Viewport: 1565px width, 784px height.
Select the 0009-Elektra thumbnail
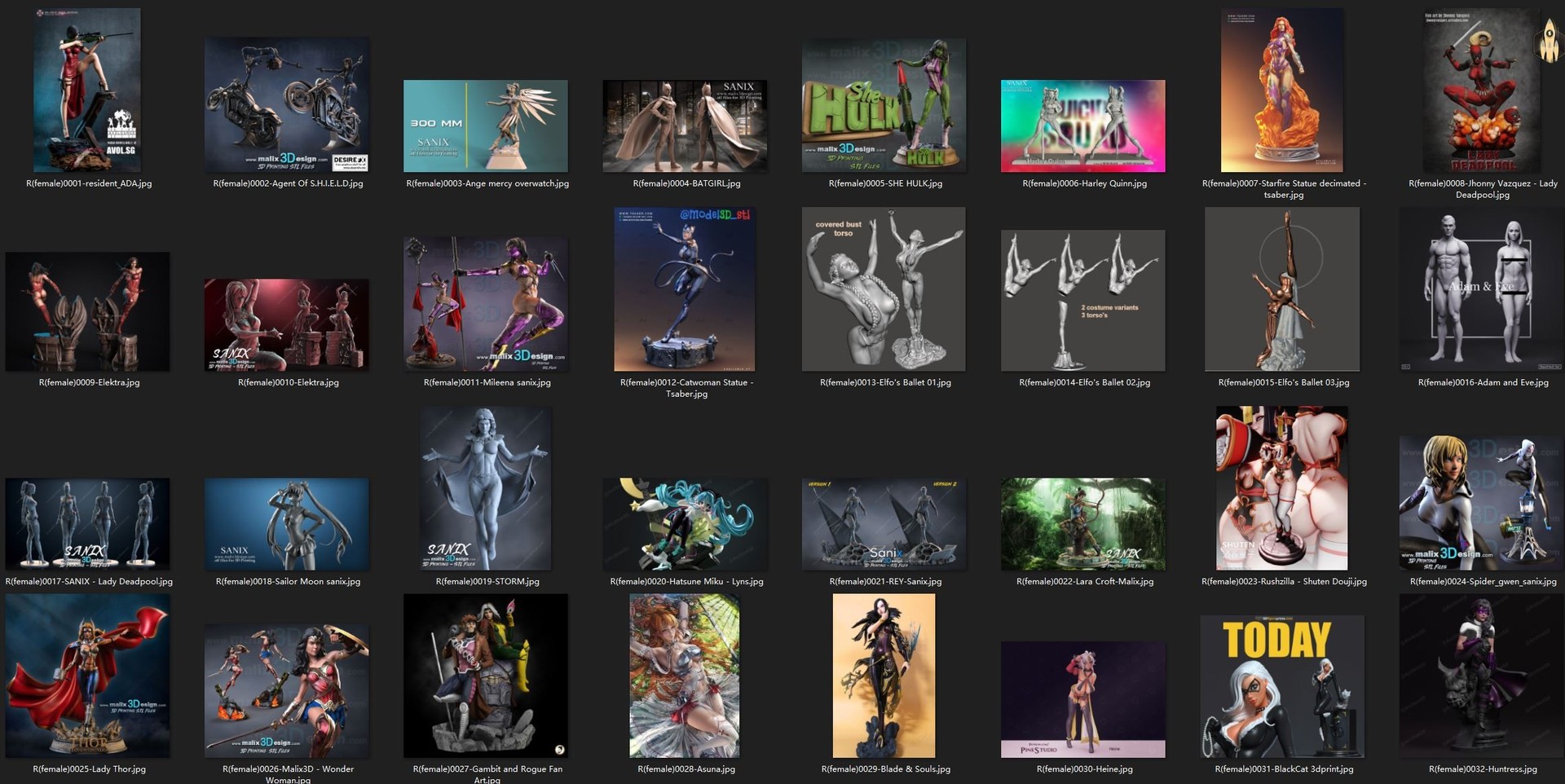pos(87,311)
